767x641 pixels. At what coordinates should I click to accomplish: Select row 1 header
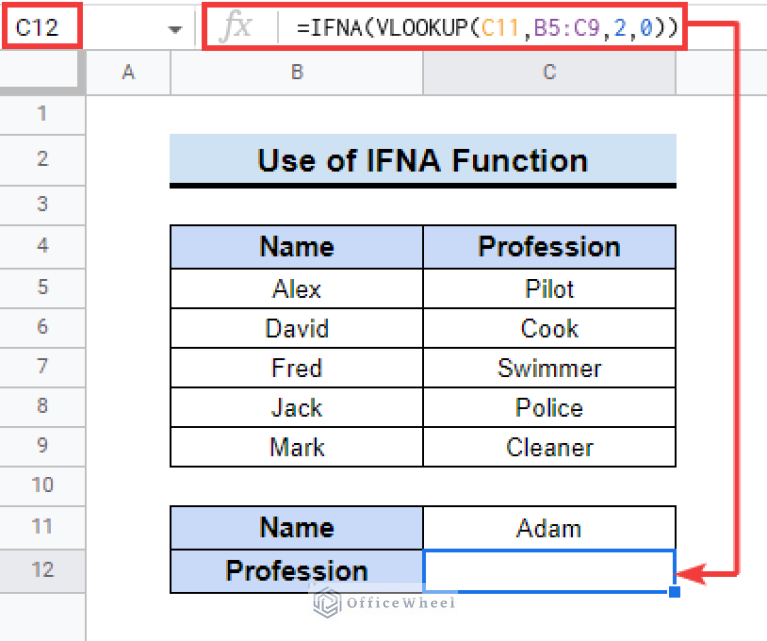42,114
